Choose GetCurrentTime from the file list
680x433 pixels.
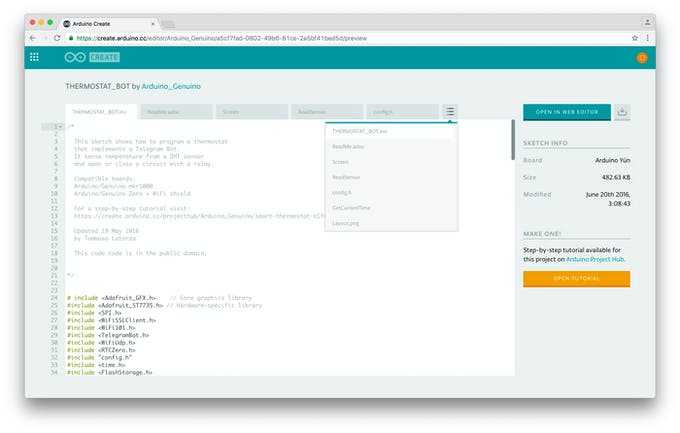coord(350,207)
